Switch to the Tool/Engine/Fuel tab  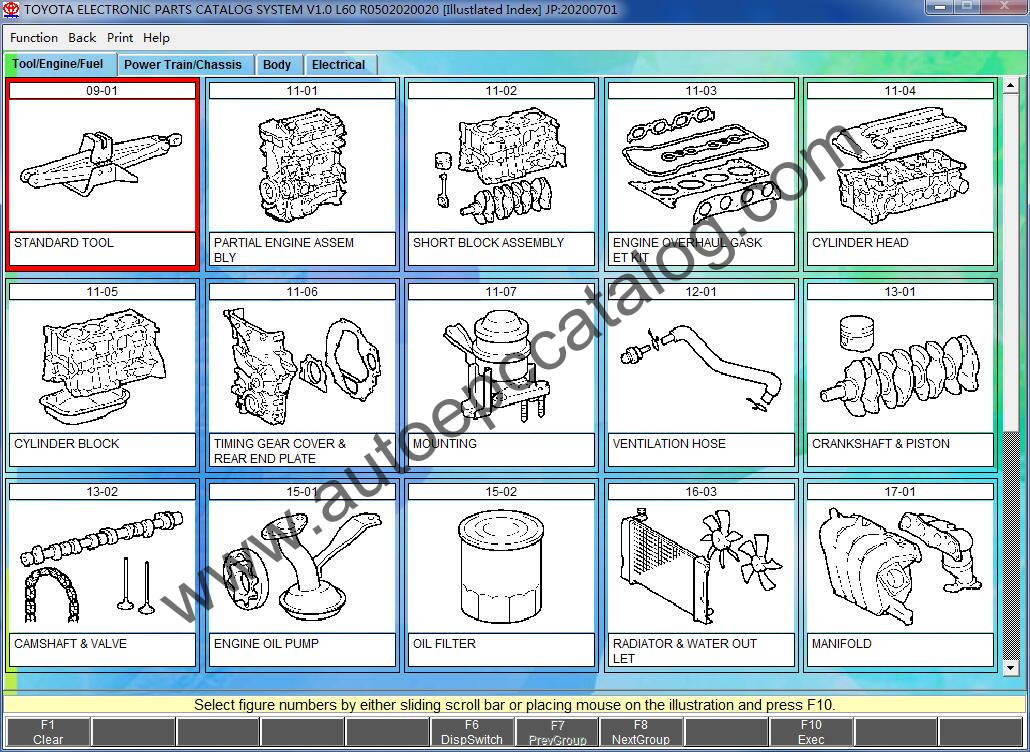pos(59,64)
